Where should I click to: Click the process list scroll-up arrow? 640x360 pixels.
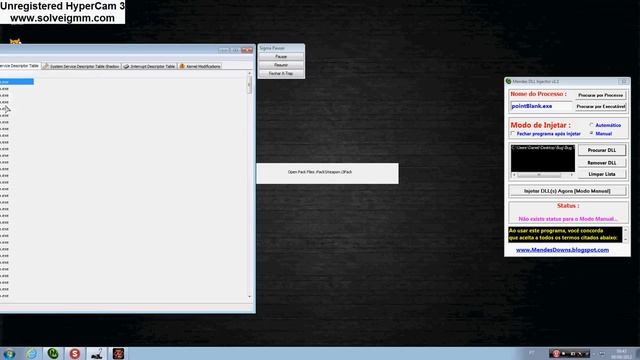point(249,73)
